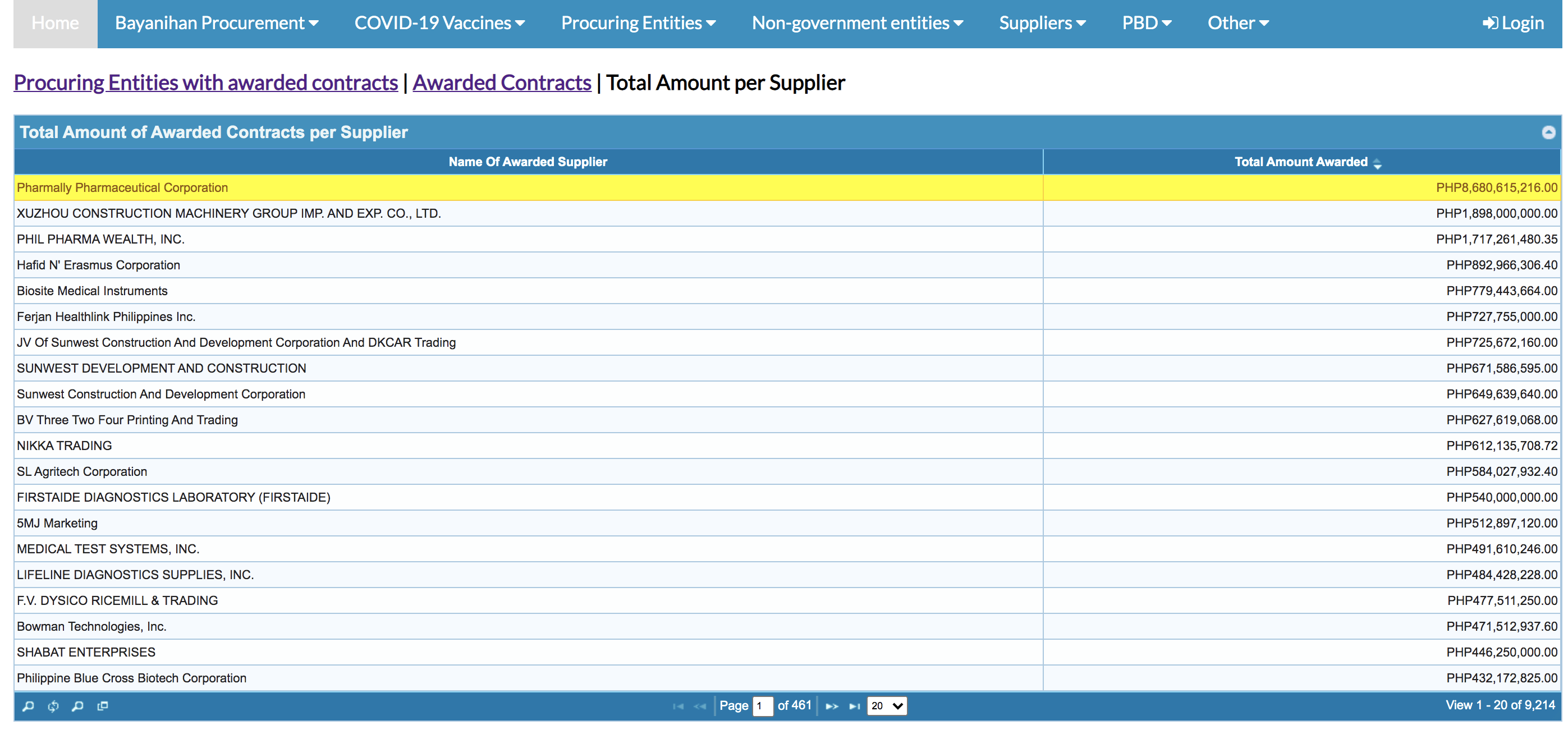Click the View 1 - 20 of 9,214 record count

coord(1501,705)
